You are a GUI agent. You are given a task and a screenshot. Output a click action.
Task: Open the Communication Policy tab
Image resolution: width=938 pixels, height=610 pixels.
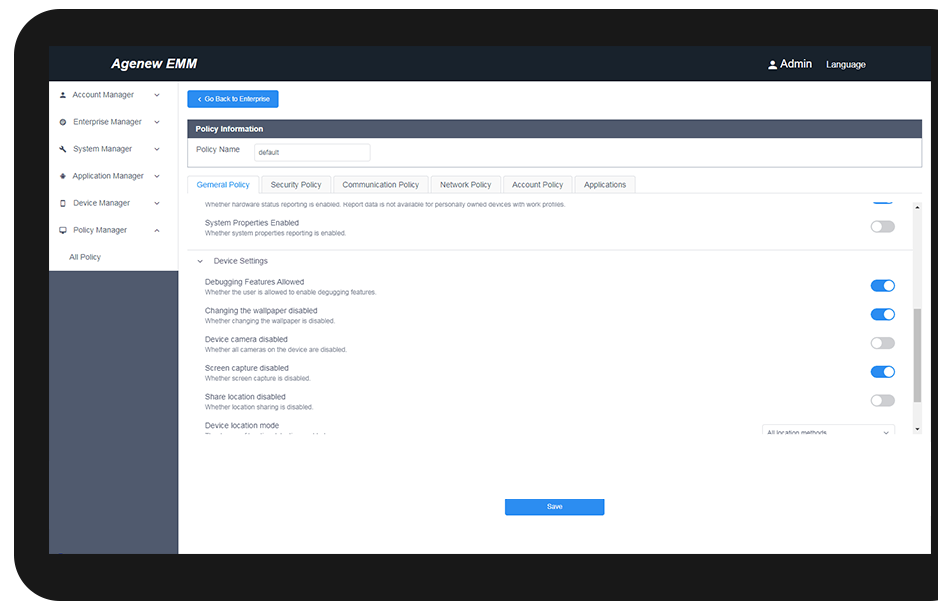click(x=380, y=185)
